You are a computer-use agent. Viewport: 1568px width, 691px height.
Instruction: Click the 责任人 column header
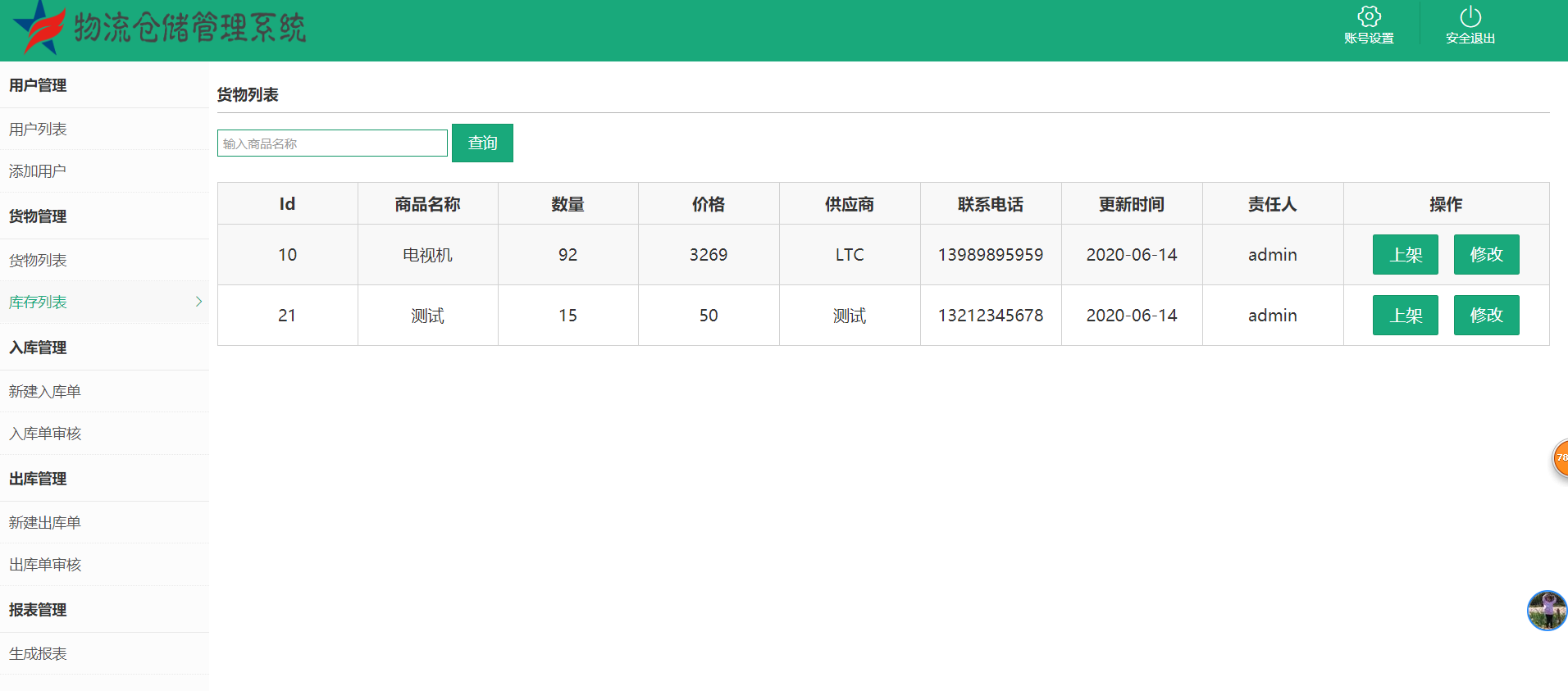[1273, 203]
